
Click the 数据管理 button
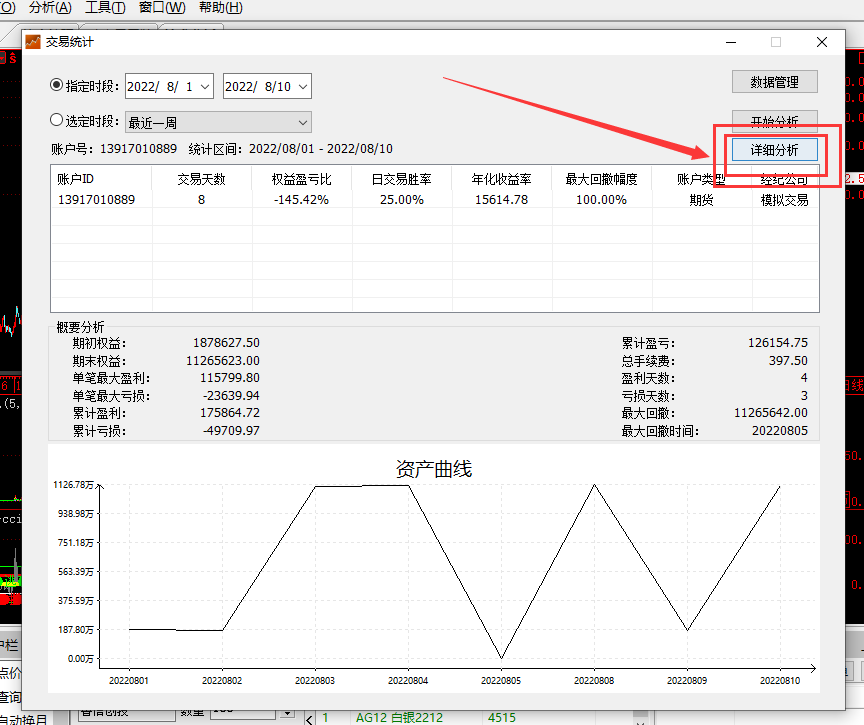pos(774,82)
